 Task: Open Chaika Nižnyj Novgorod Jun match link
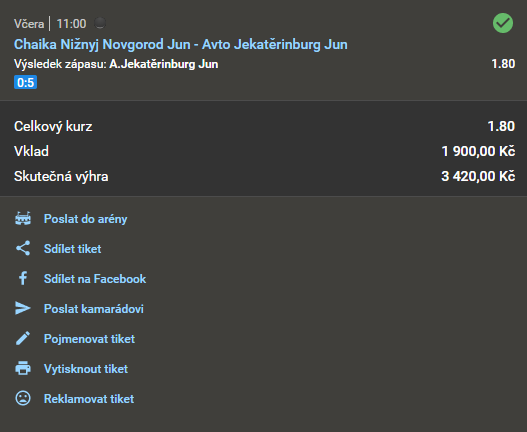tap(180, 44)
